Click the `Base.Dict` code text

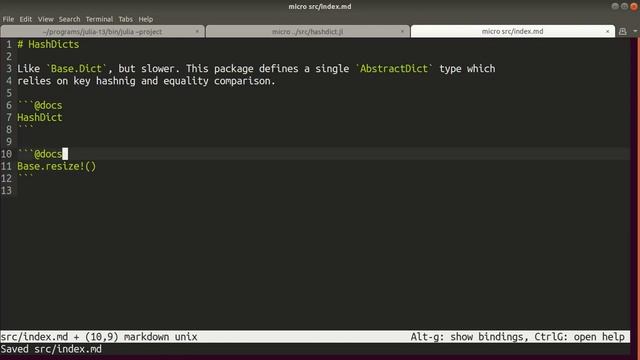tap(76, 69)
